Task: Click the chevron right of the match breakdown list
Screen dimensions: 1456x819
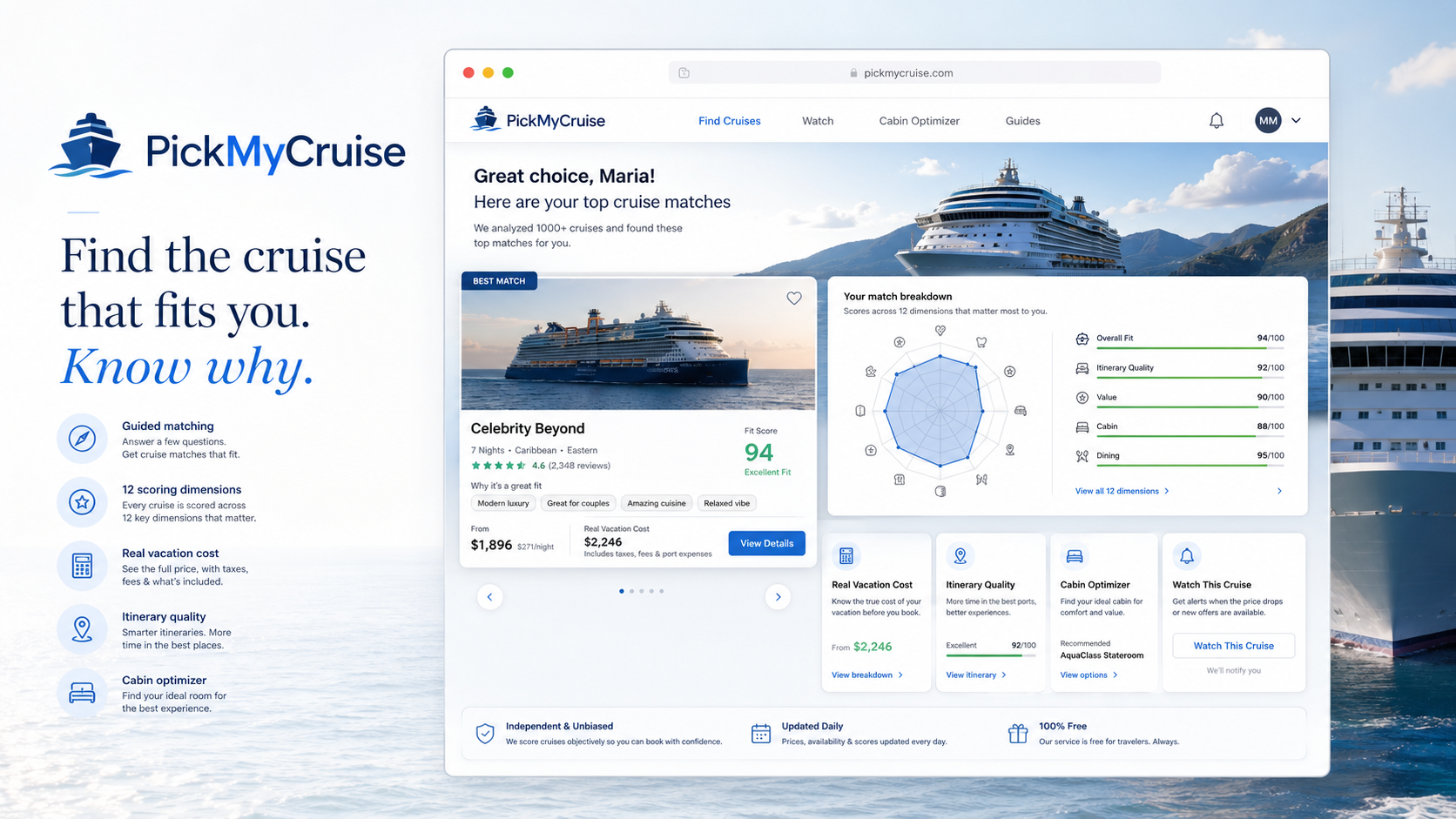Action: (x=1279, y=491)
